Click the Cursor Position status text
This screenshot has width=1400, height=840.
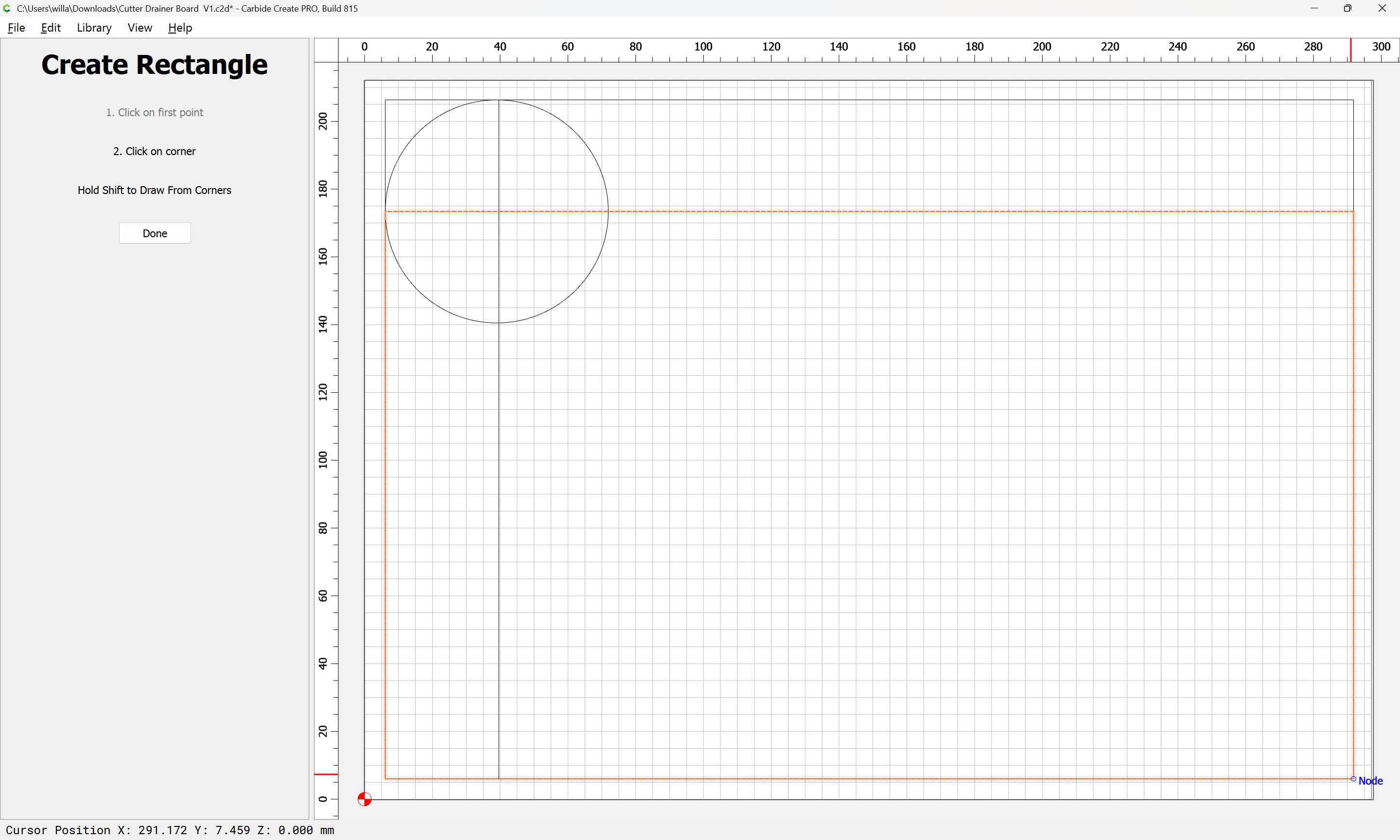[170, 830]
